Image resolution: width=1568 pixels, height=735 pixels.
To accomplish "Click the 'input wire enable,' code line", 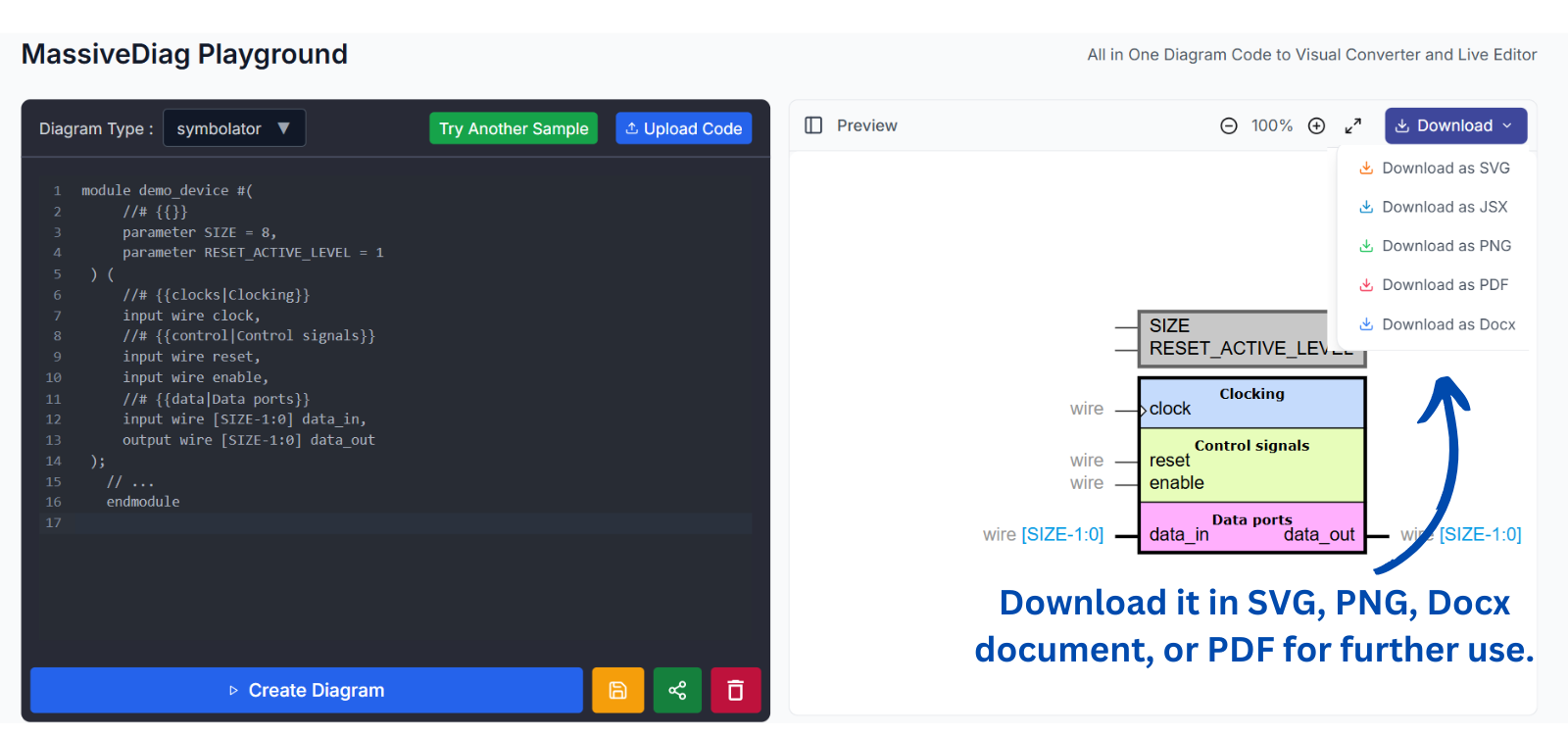I will coord(195,377).
